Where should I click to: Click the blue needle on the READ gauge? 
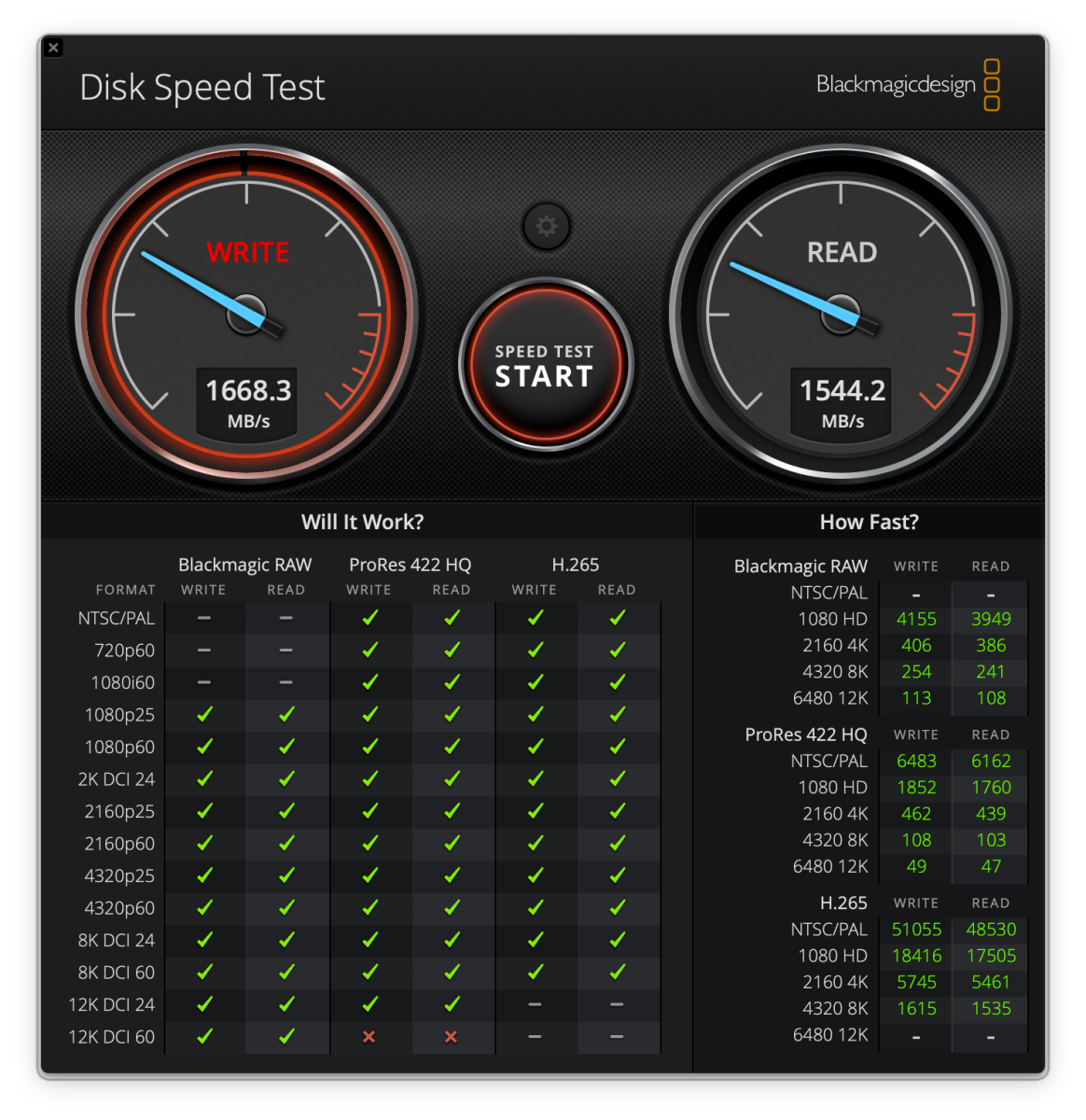[x=788, y=292]
